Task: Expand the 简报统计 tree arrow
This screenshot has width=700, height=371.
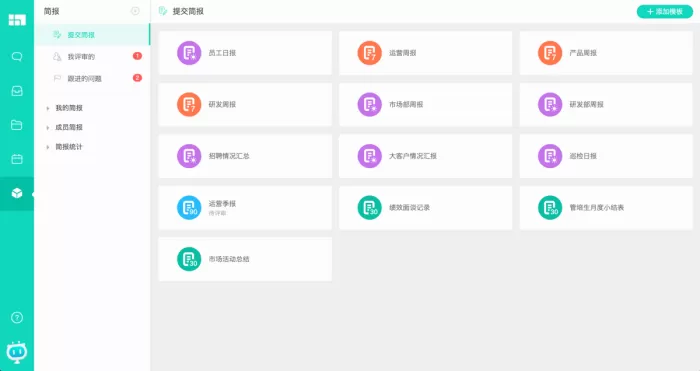Action: click(x=48, y=147)
